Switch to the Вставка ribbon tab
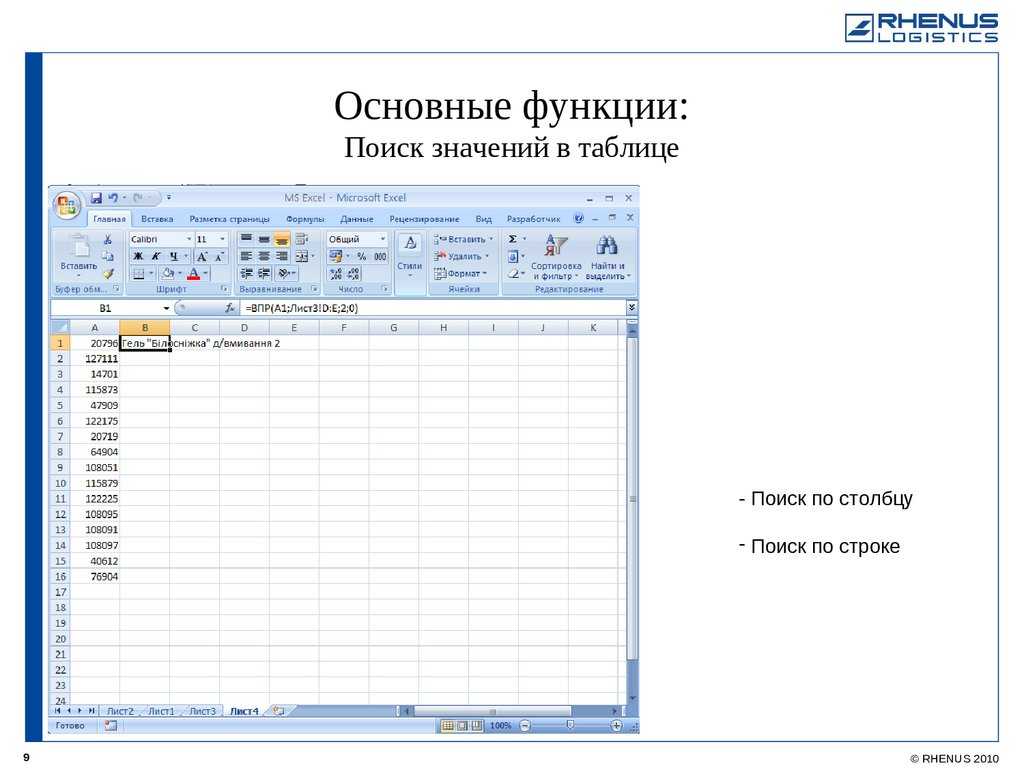The height and width of the screenshot is (768, 1024). [157, 219]
